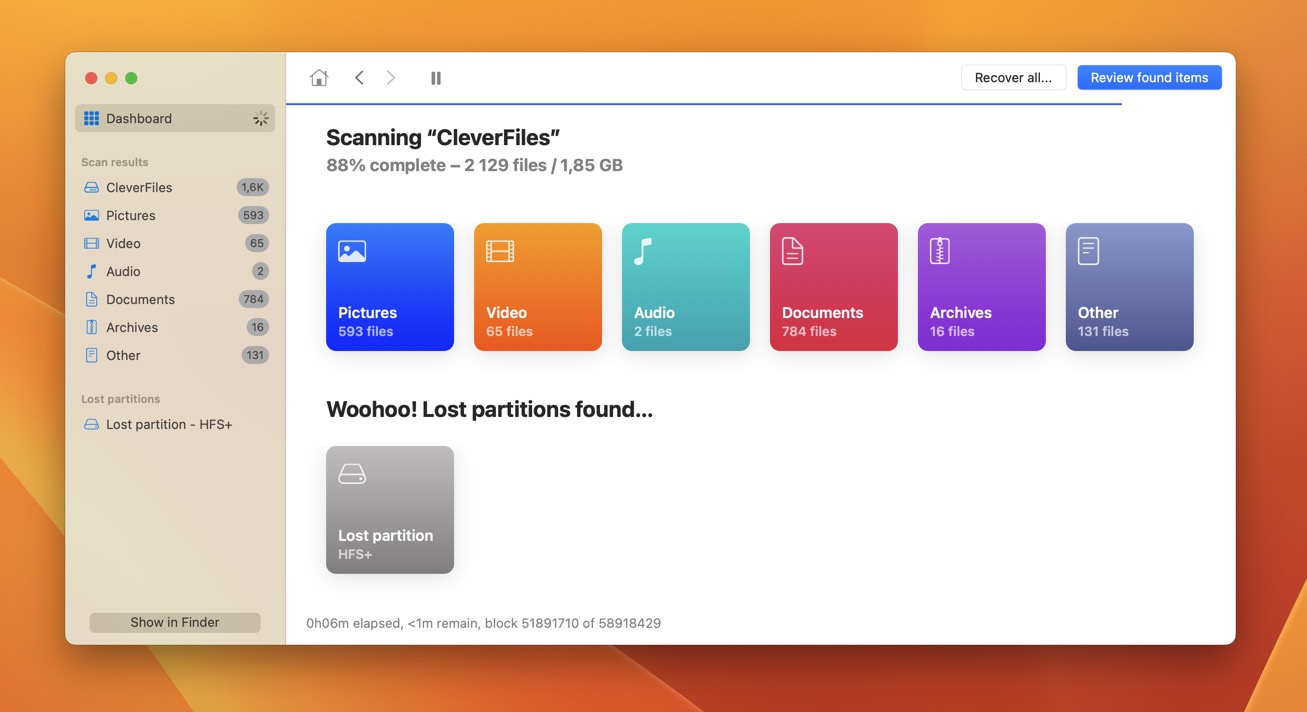Open the teal Audio 2 files card
1307x712 pixels.
tap(686, 287)
